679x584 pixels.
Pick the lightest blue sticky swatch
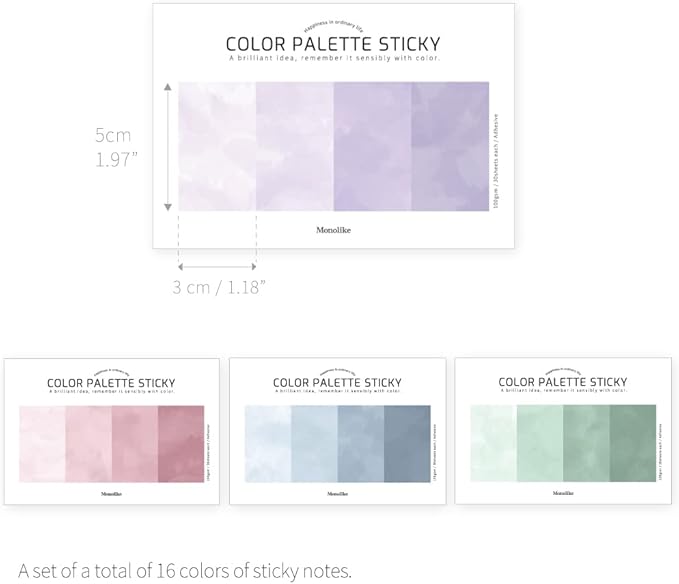click(267, 444)
